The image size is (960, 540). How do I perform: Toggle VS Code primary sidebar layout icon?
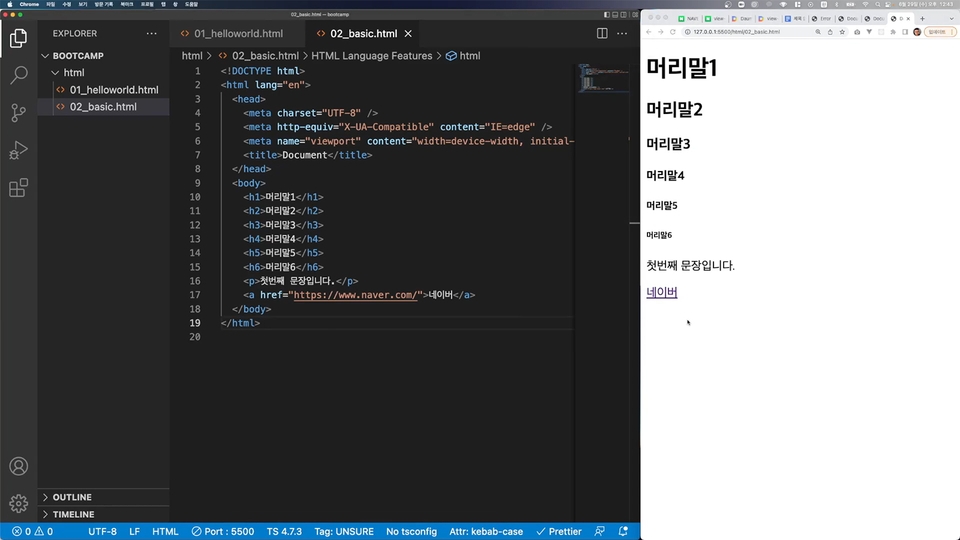(x=607, y=14)
